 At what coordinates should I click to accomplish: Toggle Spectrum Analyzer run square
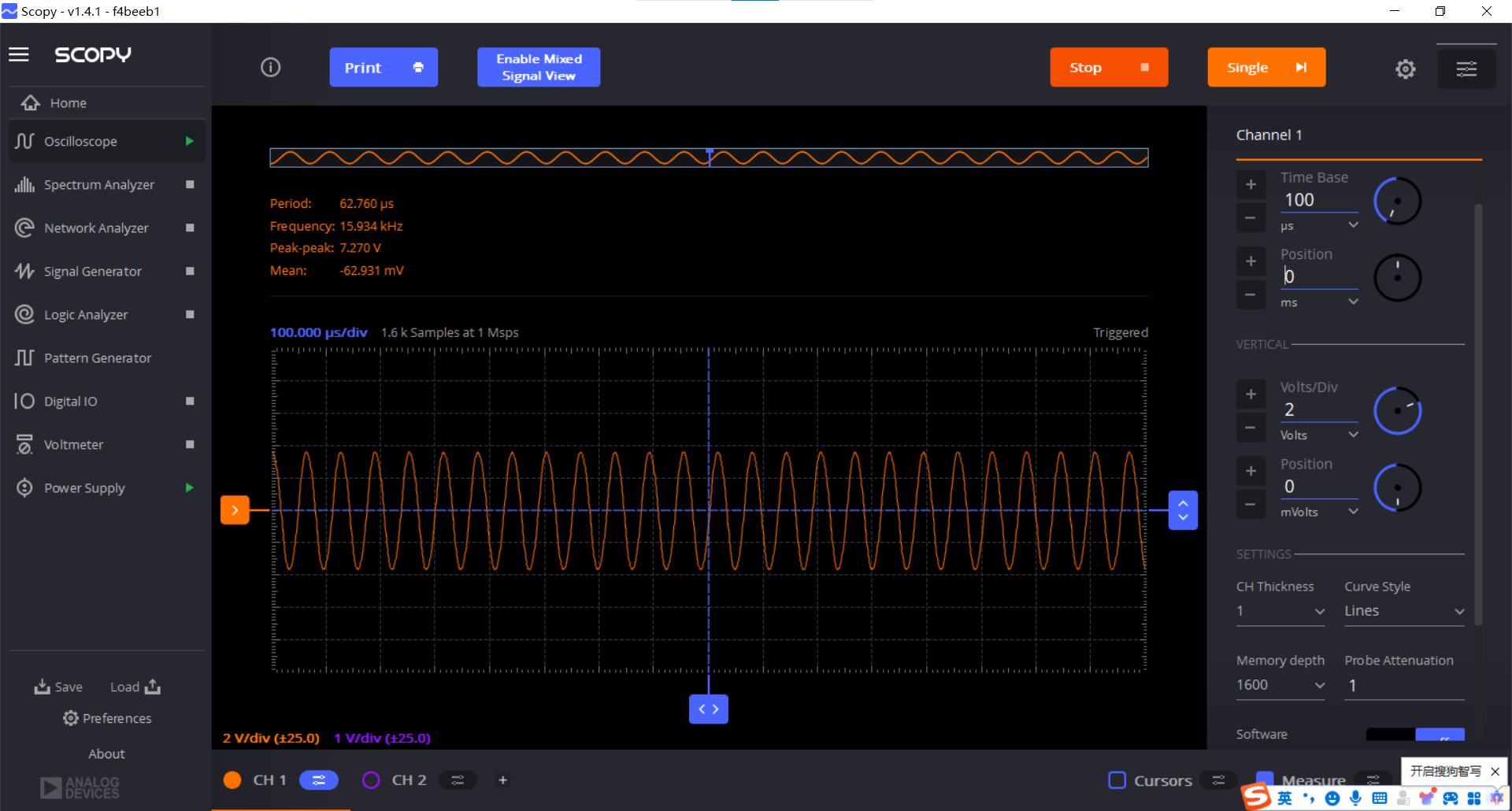point(190,184)
